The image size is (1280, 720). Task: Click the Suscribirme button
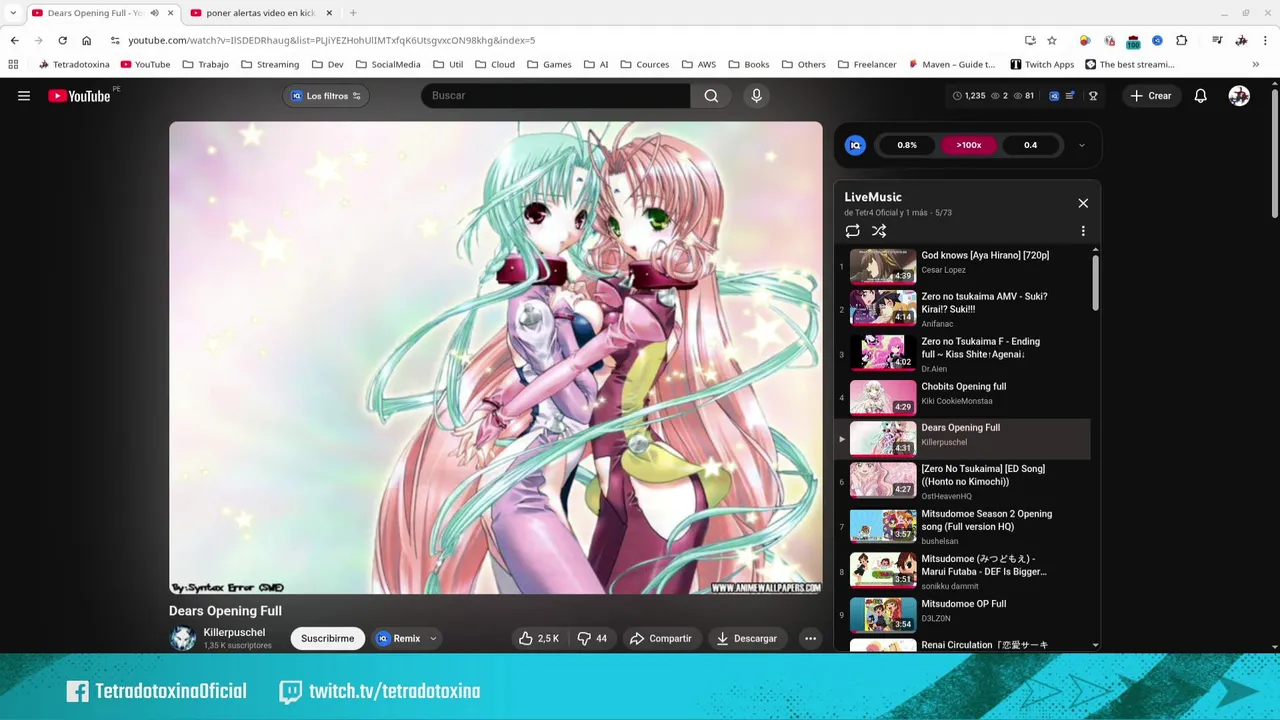[328, 638]
